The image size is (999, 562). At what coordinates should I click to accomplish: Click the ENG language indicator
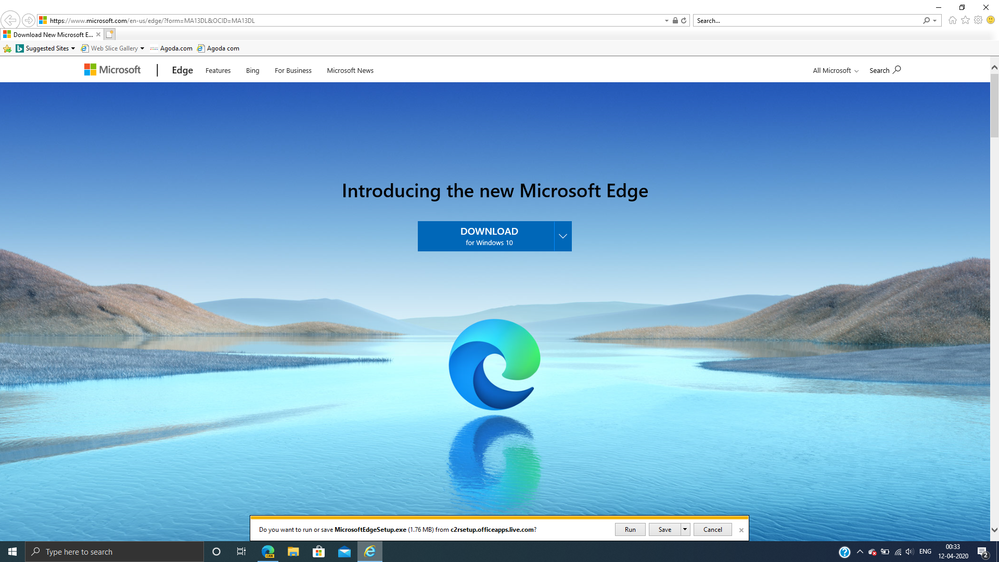(x=925, y=552)
